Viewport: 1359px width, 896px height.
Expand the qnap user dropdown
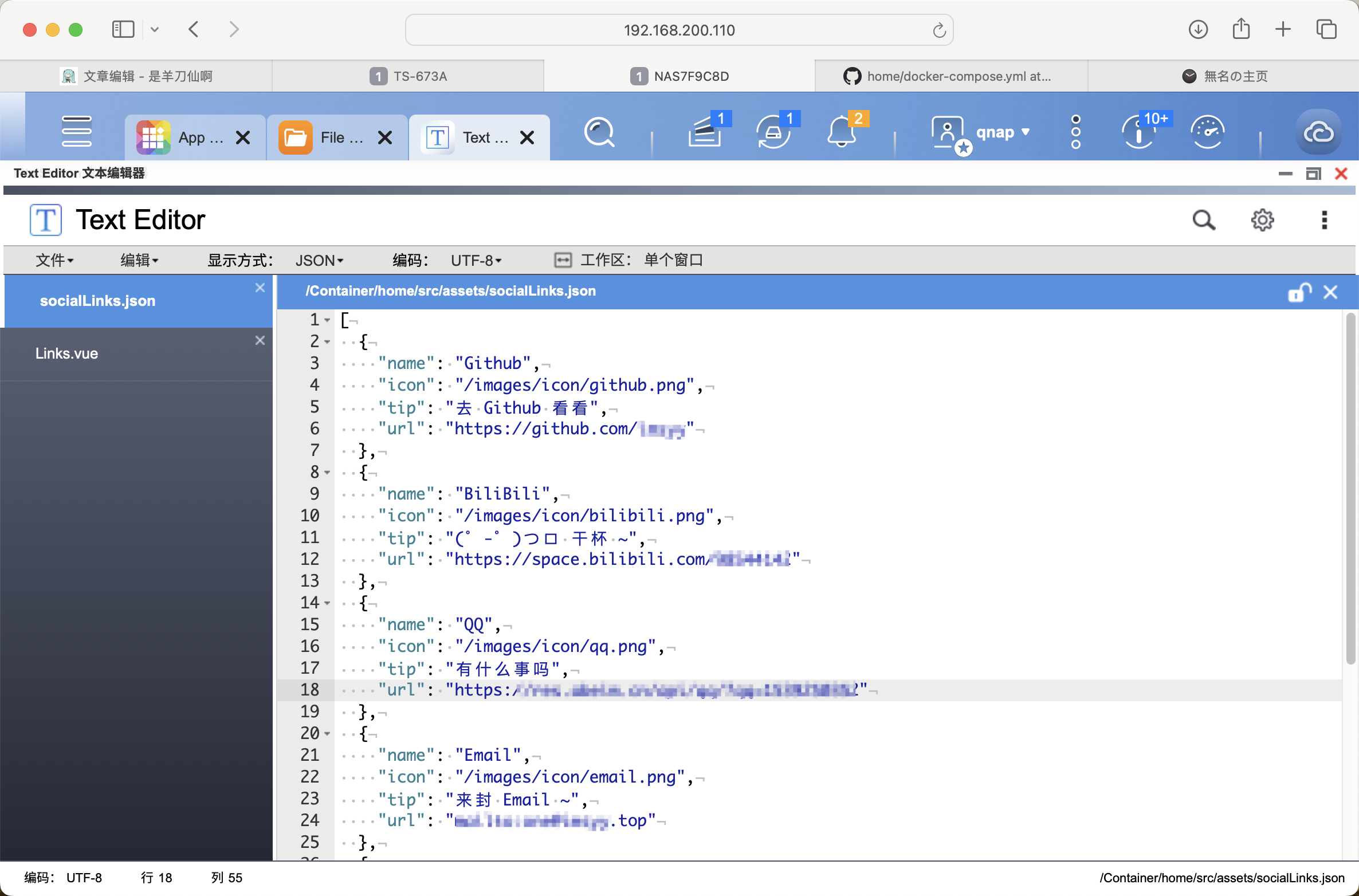[1026, 132]
